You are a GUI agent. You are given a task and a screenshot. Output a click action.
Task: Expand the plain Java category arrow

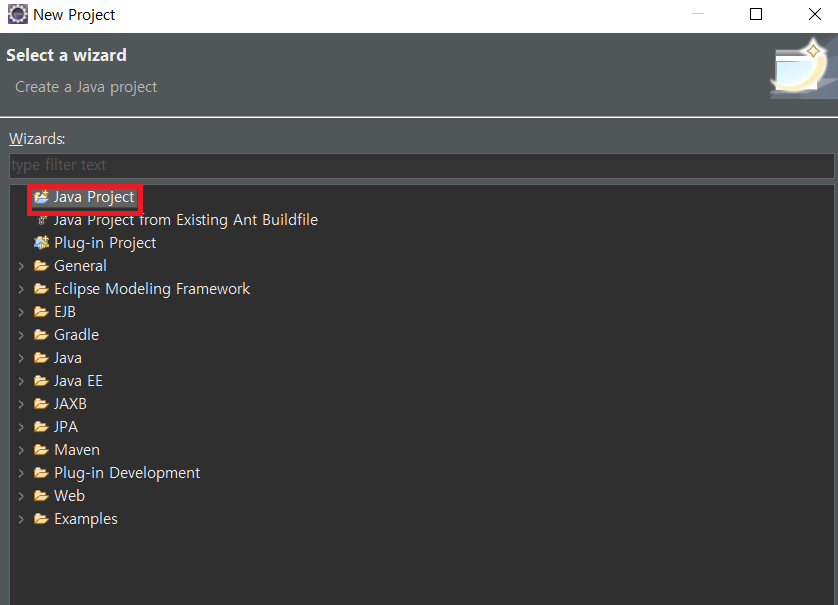[21, 358]
